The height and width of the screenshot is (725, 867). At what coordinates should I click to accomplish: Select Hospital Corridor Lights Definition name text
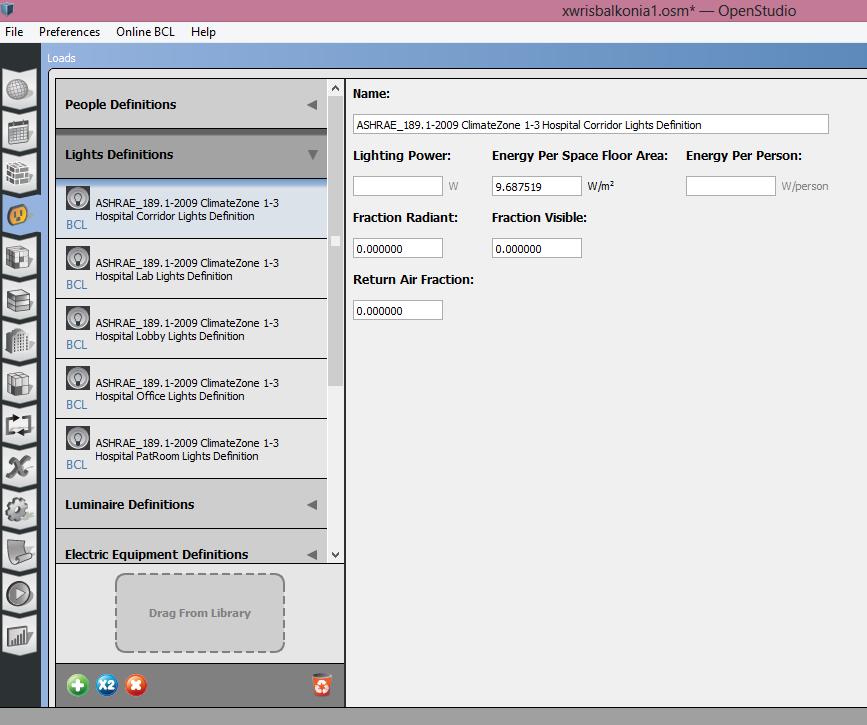point(187,210)
